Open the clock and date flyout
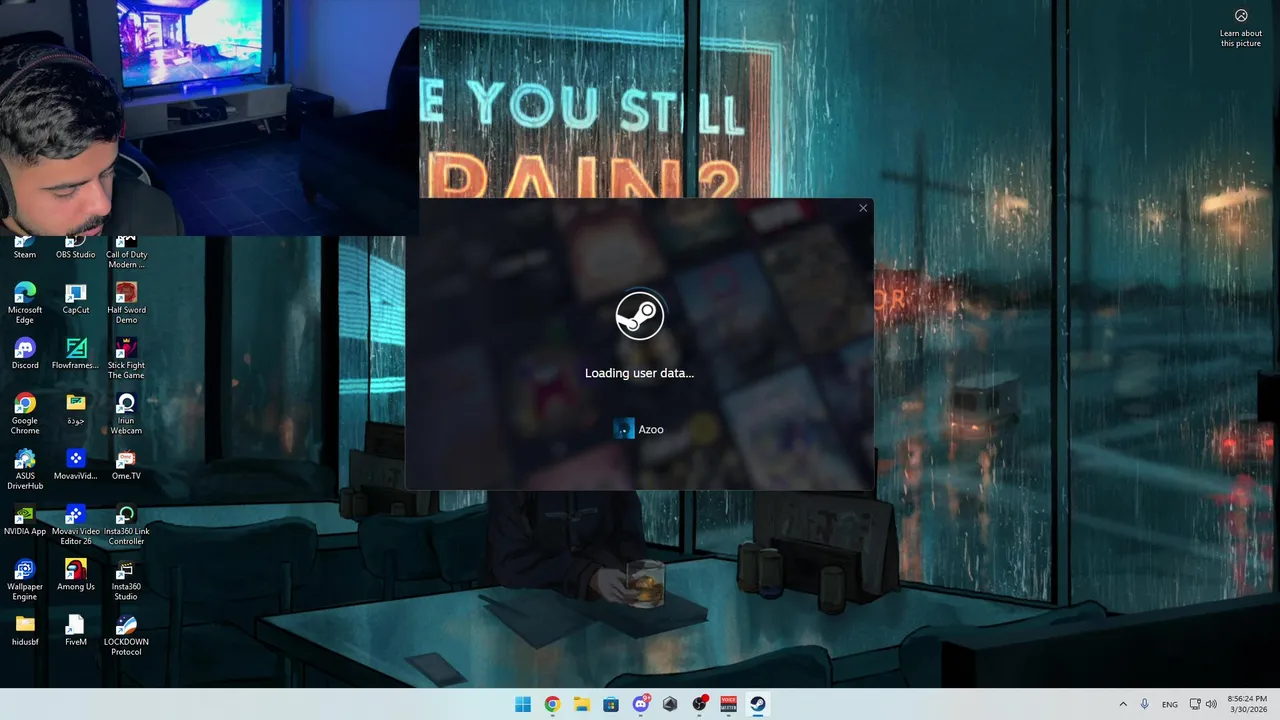The width and height of the screenshot is (1280, 720). [1246, 704]
